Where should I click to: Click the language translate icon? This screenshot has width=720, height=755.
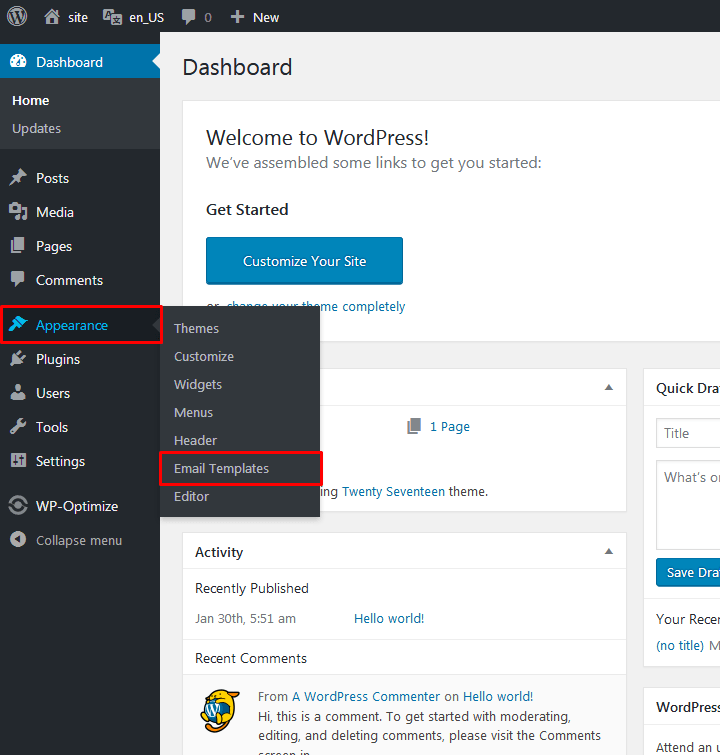coord(112,17)
